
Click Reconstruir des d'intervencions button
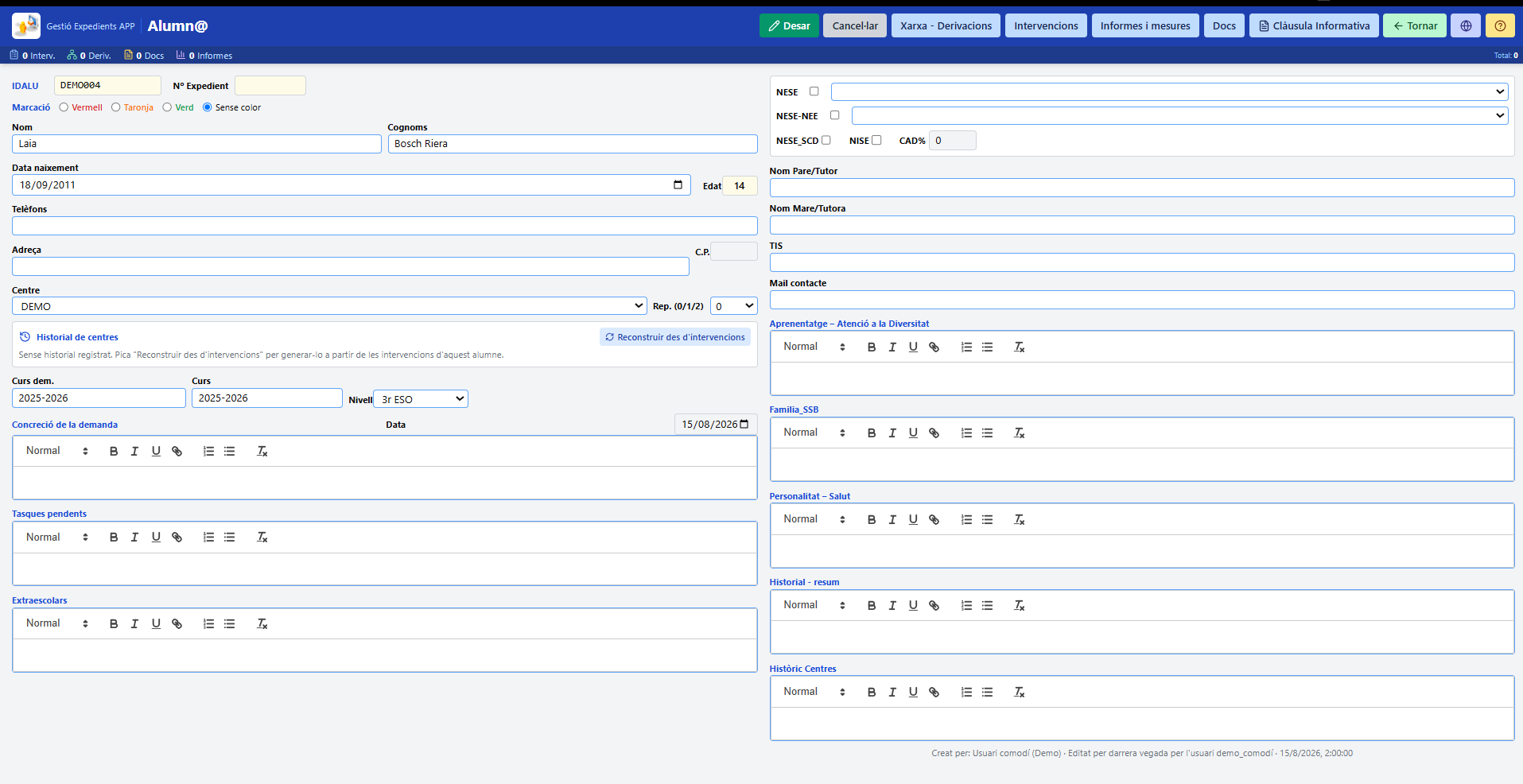click(x=675, y=337)
